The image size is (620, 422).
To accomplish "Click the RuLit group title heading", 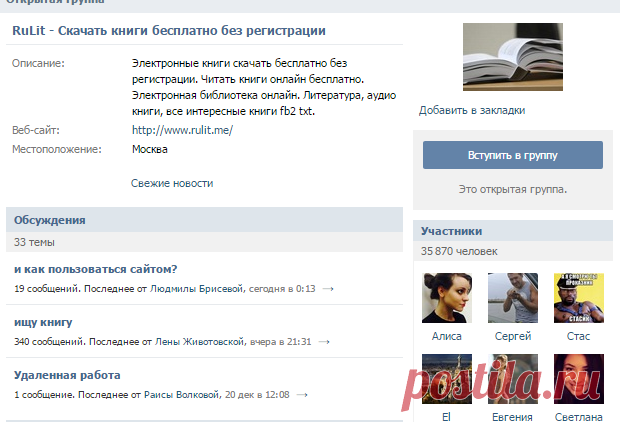I will pos(169,30).
